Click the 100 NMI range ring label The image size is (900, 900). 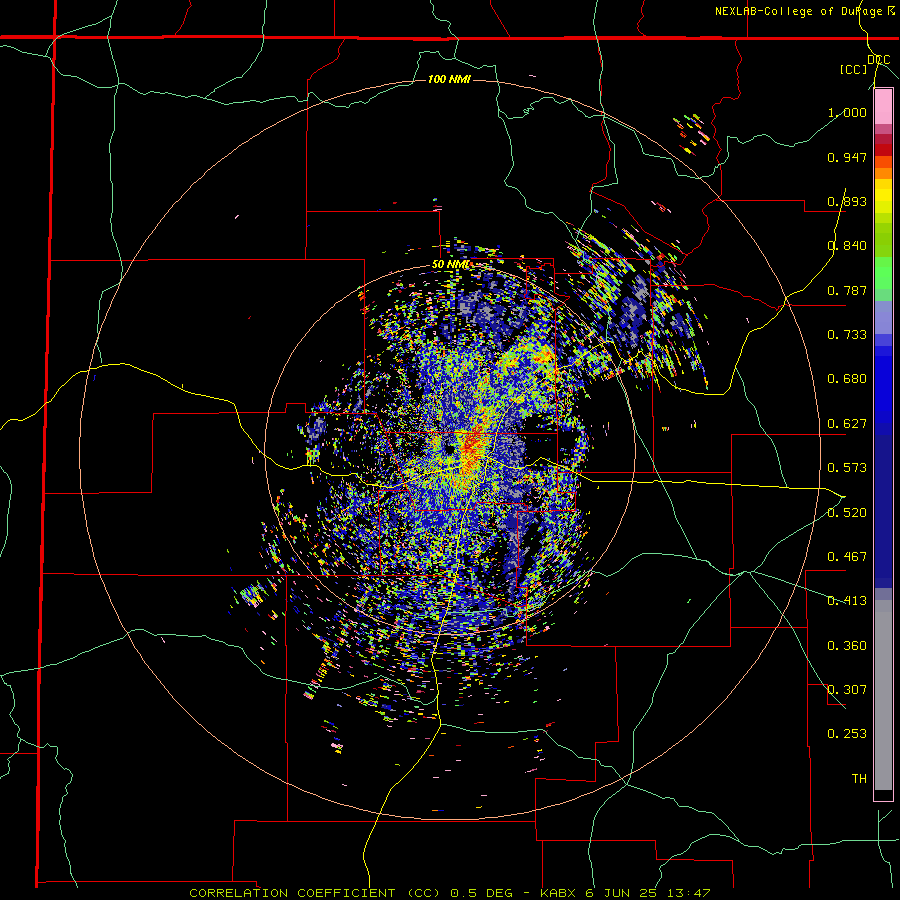pos(449,79)
